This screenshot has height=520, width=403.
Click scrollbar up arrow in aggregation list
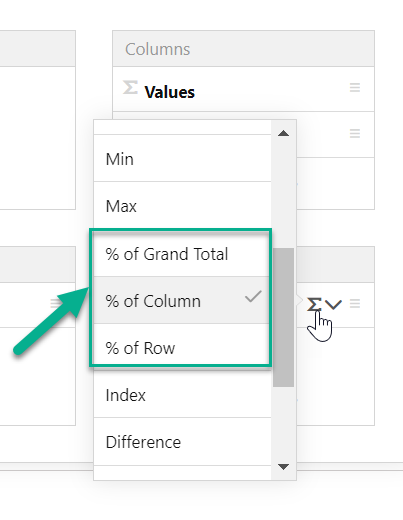283,133
